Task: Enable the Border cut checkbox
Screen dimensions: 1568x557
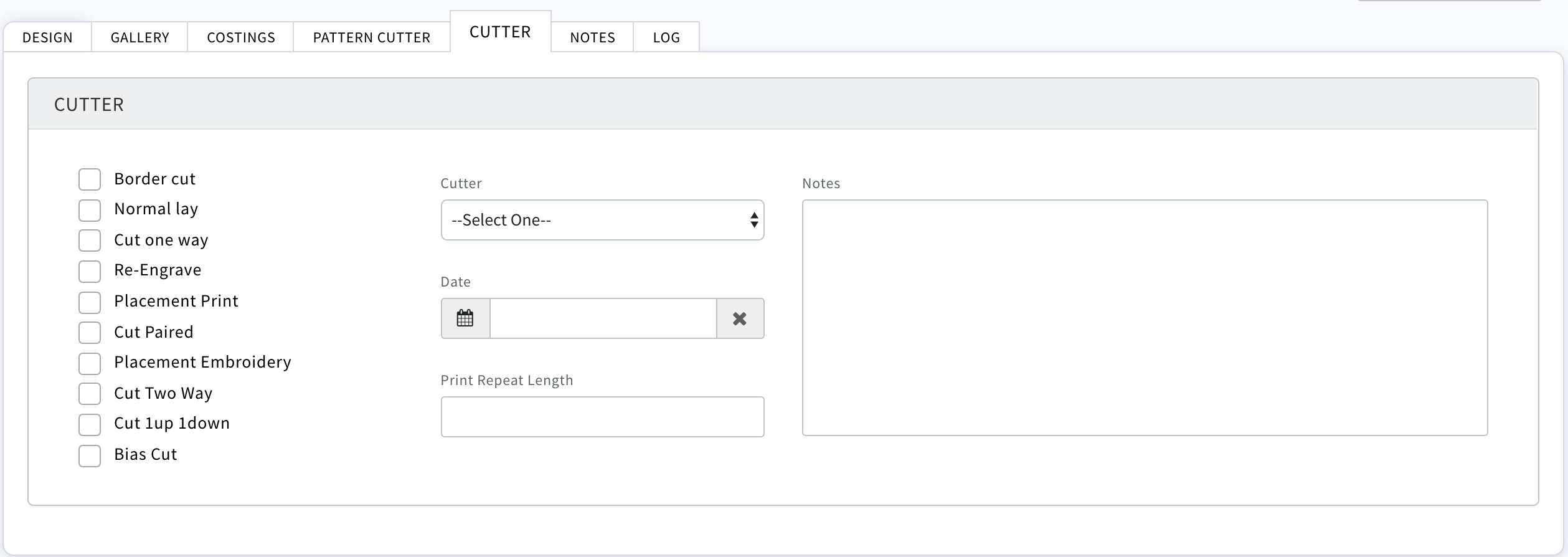Action: click(x=90, y=179)
